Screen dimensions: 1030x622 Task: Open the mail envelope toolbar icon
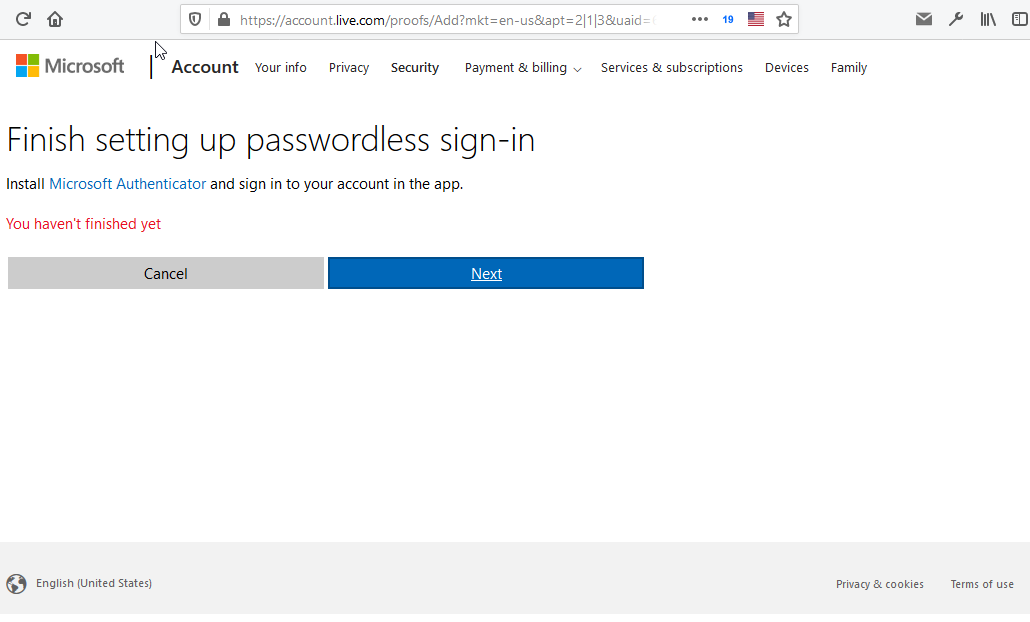tap(923, 17)
